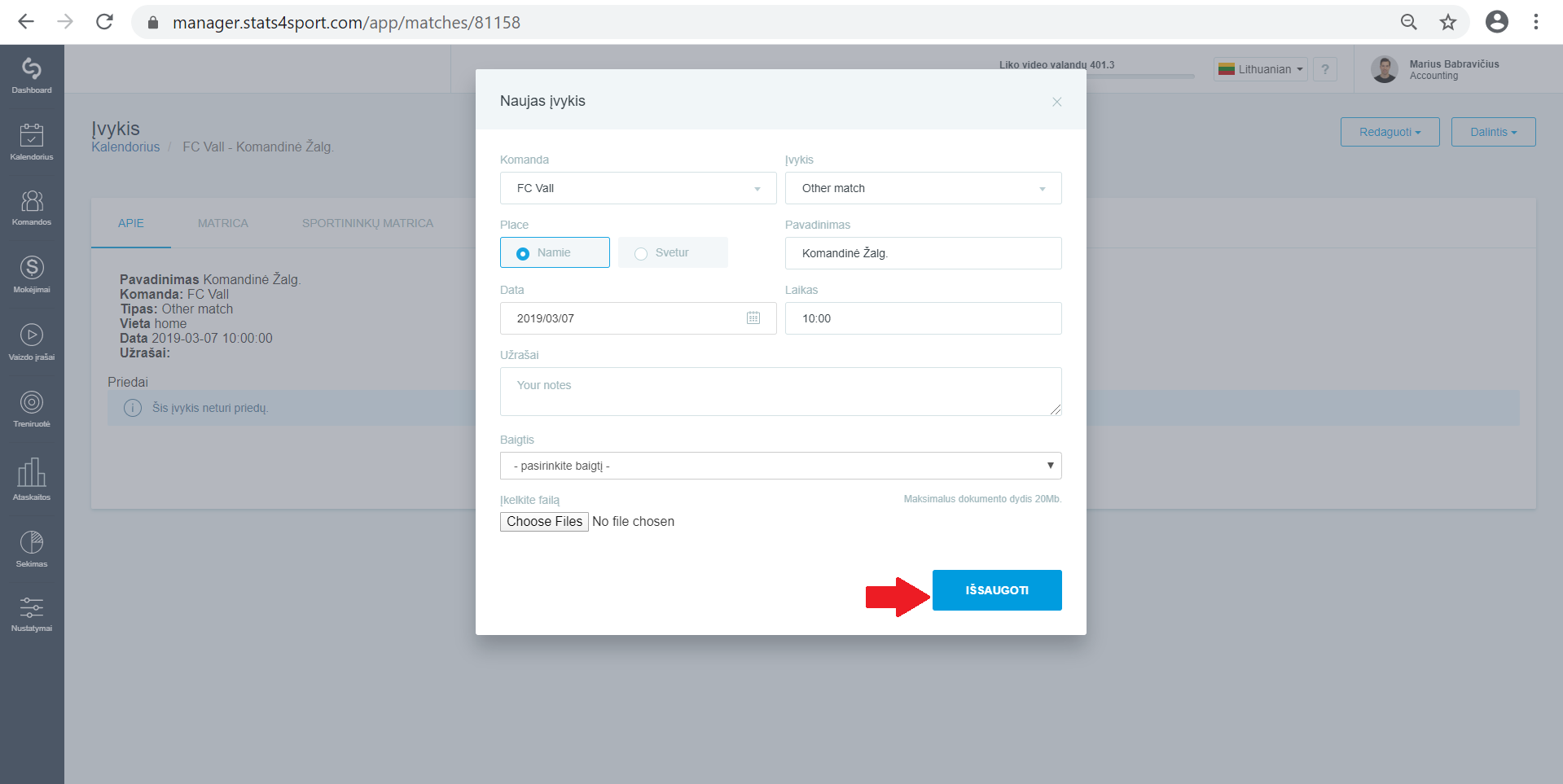Click the Pavadinimas input field

point(924,253)
